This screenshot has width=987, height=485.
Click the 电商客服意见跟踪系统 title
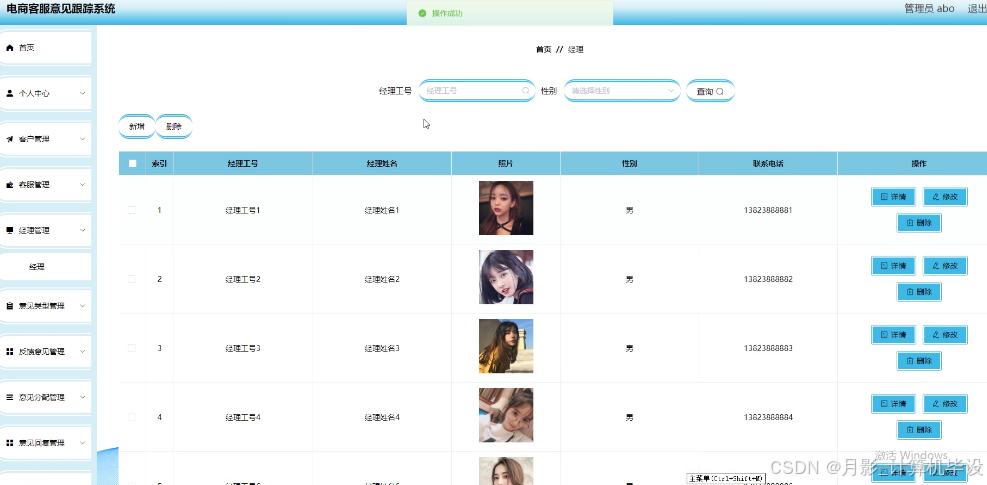tap(61, 9)
